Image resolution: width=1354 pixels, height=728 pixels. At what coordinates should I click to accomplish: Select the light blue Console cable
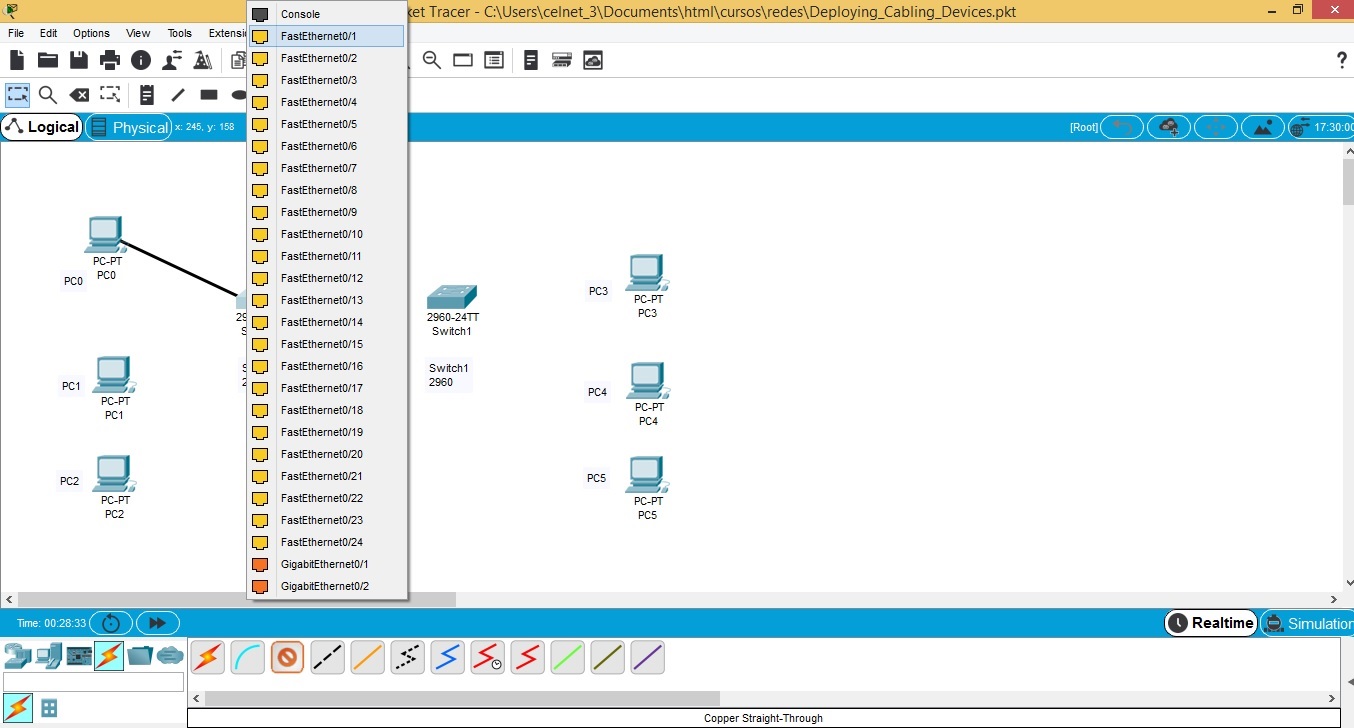[248, 657]
